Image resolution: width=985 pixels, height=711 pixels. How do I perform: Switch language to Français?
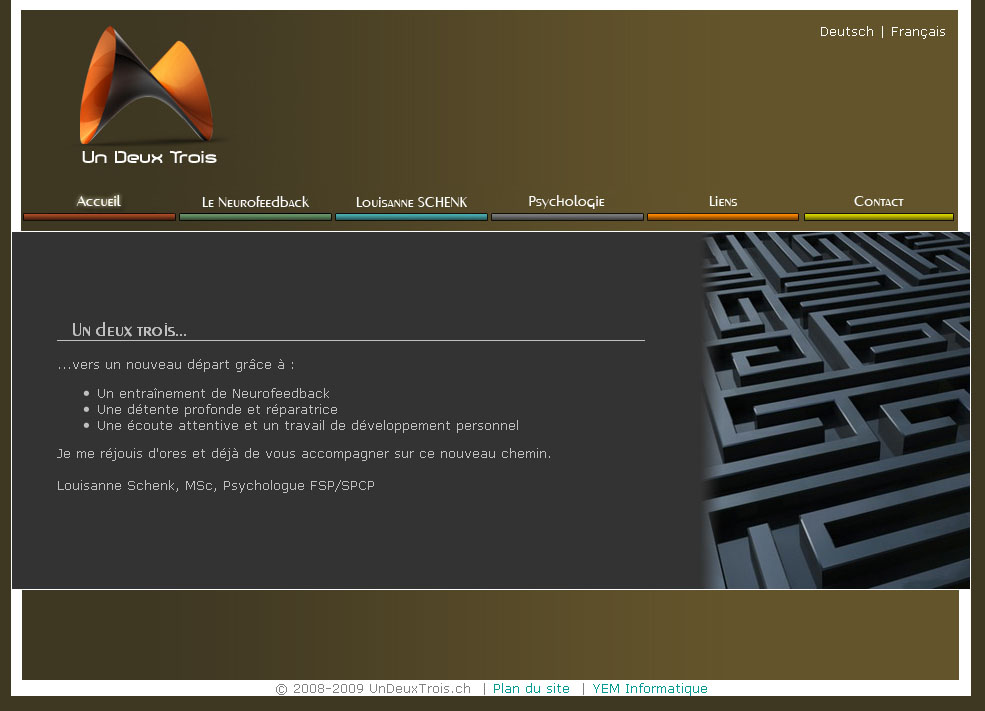point(918,32)
